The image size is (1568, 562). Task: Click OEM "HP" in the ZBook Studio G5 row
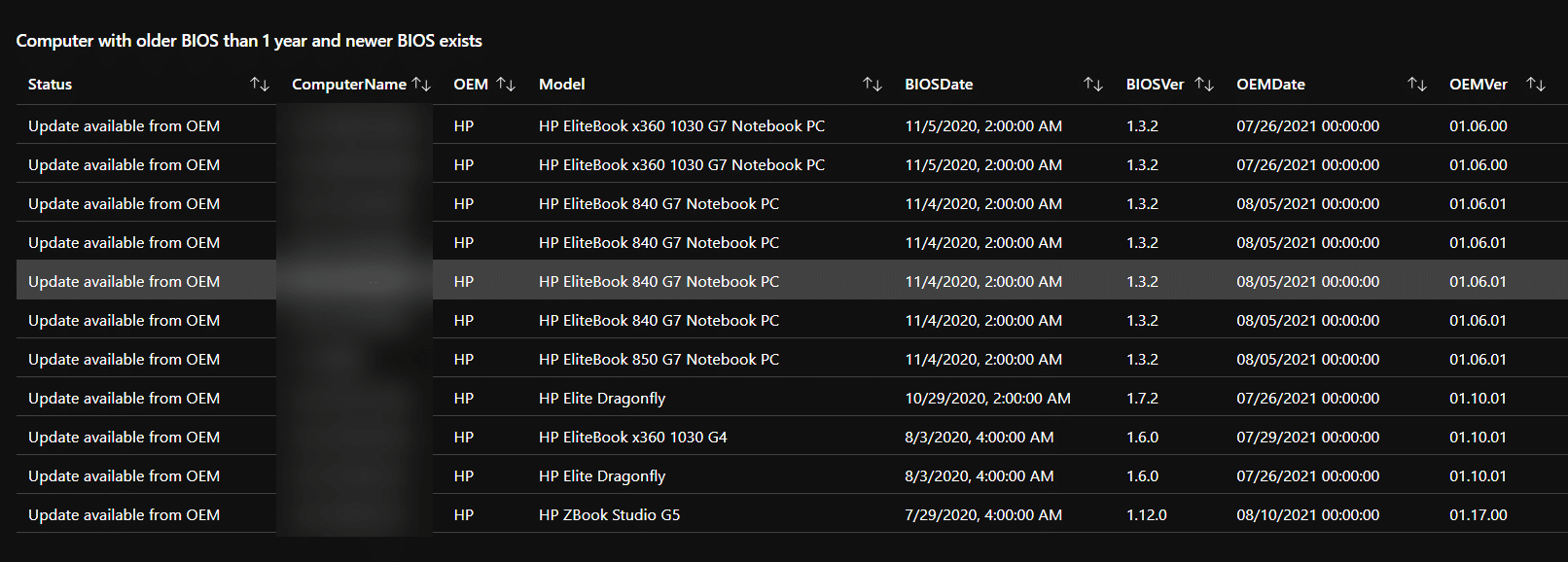coord(464,515)
